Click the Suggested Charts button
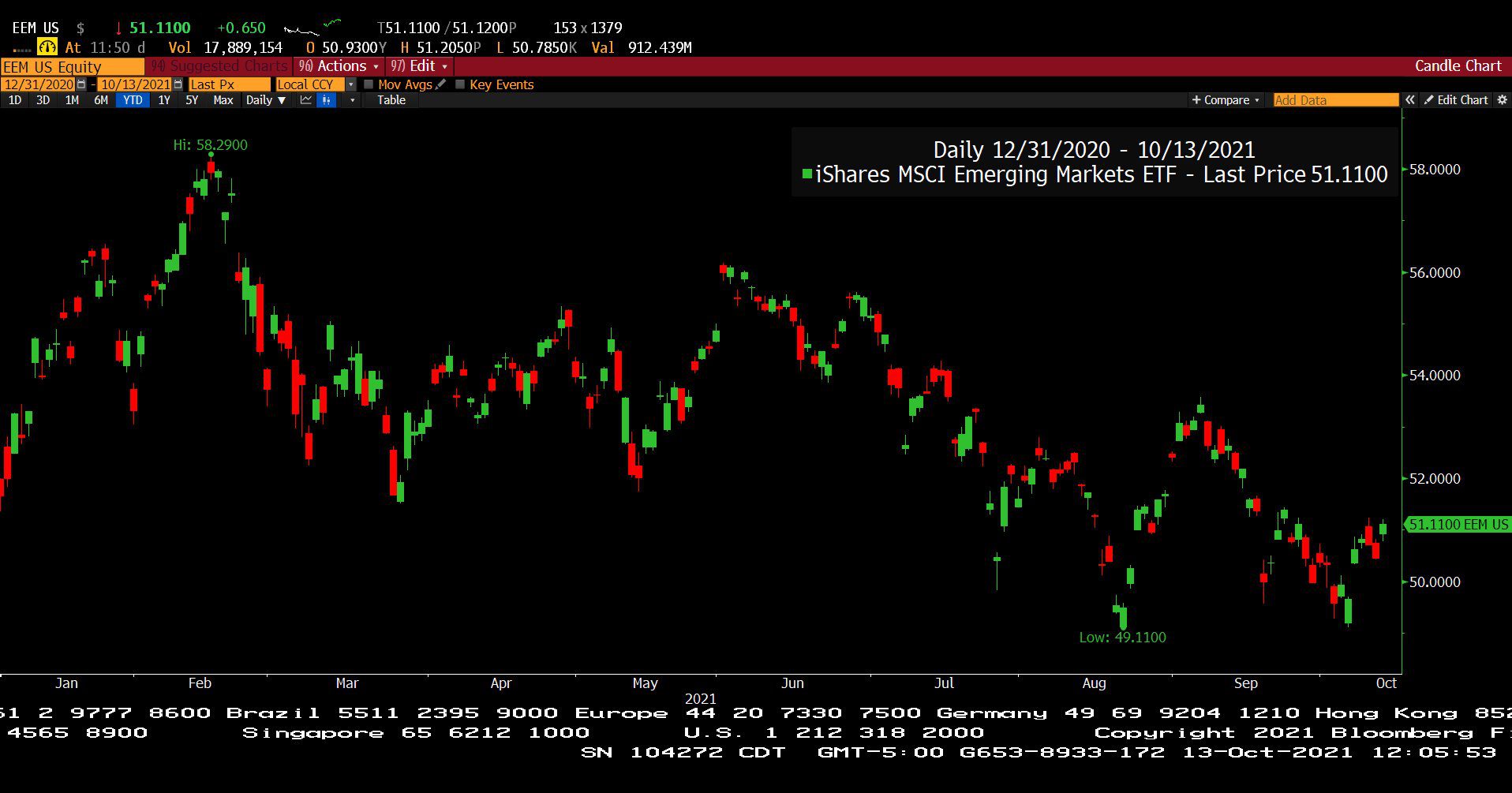This screenshot has width=1512, height=793. click(220, 66)
